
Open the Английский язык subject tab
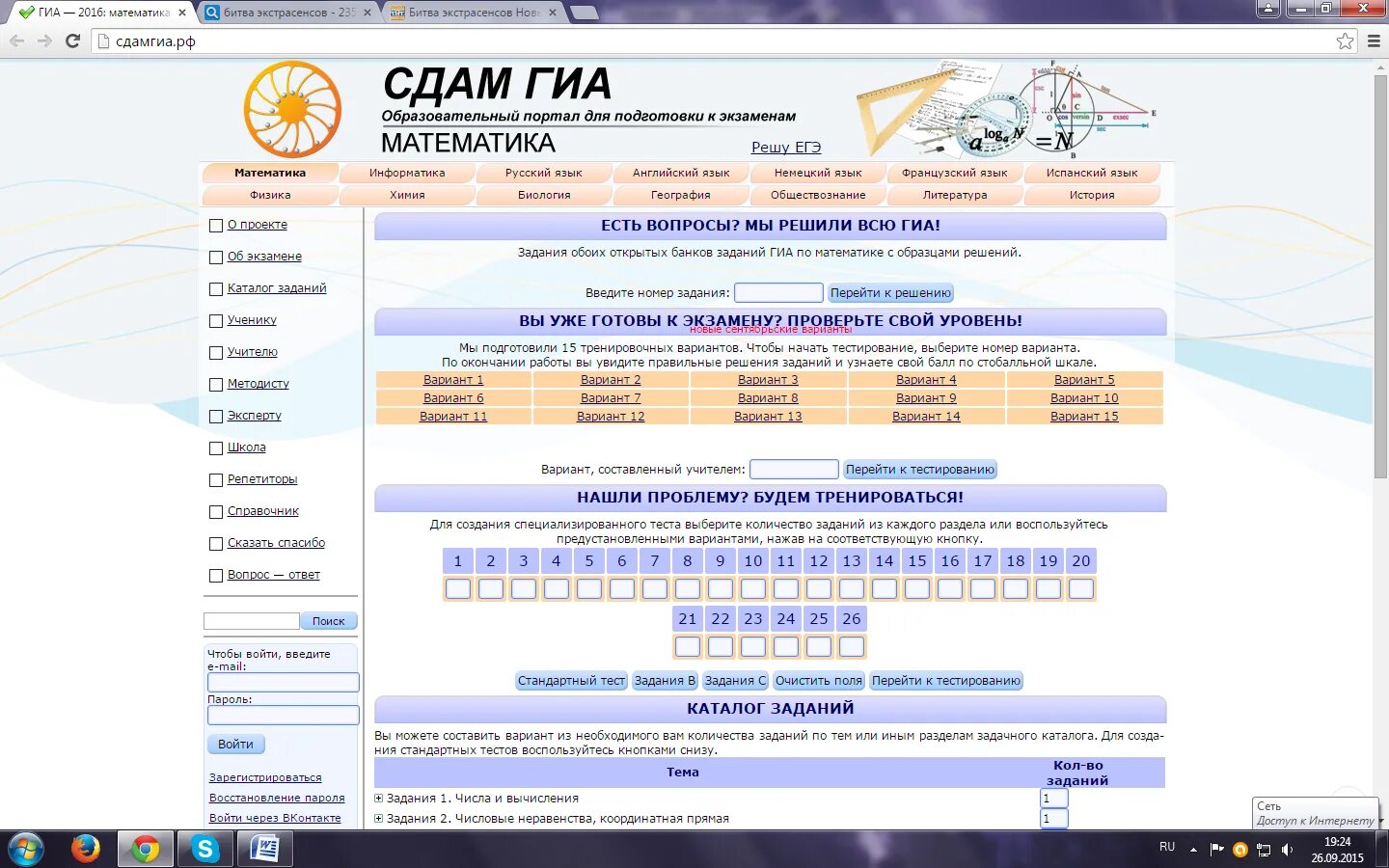(681, 173)
